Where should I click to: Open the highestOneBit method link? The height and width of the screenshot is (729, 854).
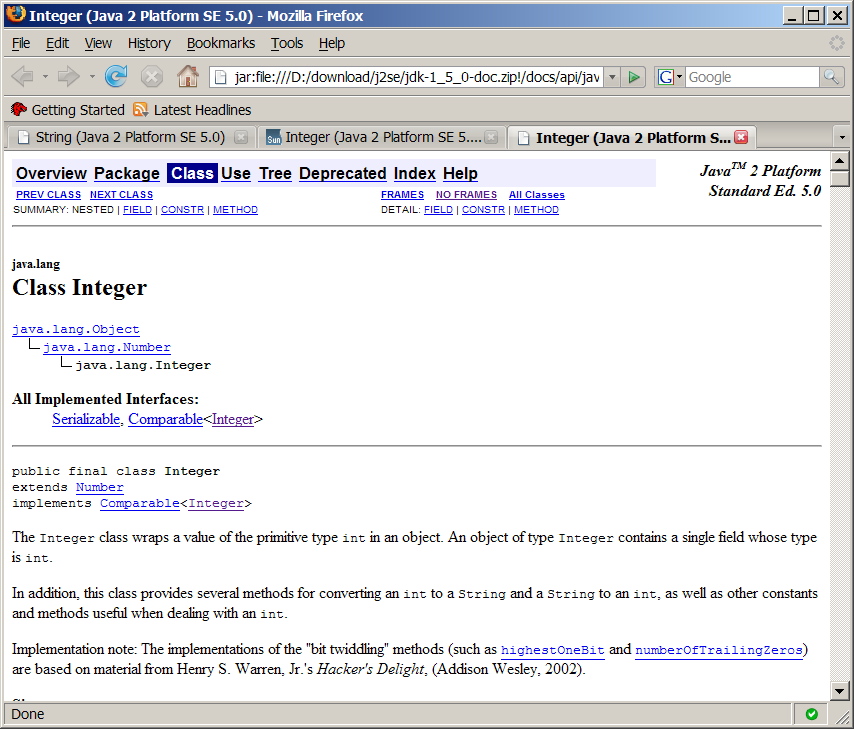pyautogui.click(x=552, y=650)
